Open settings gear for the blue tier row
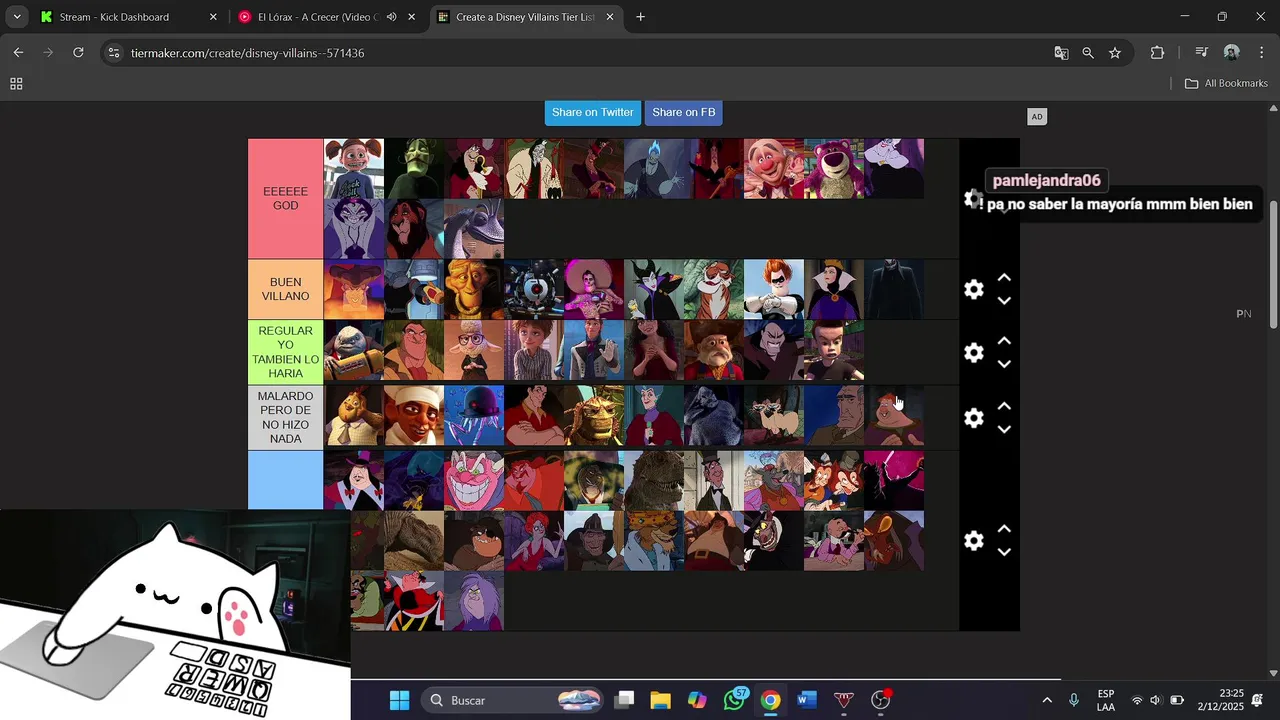 pyautogui.click(x=973, y=541)
